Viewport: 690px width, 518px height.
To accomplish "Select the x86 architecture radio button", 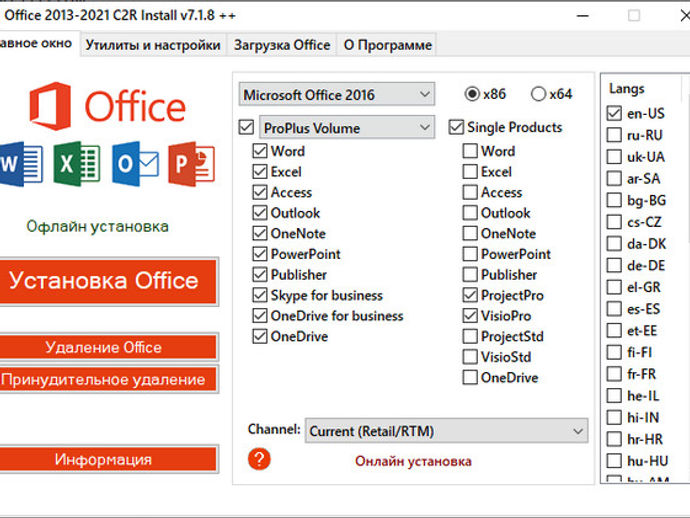I will tap(472, 94).
